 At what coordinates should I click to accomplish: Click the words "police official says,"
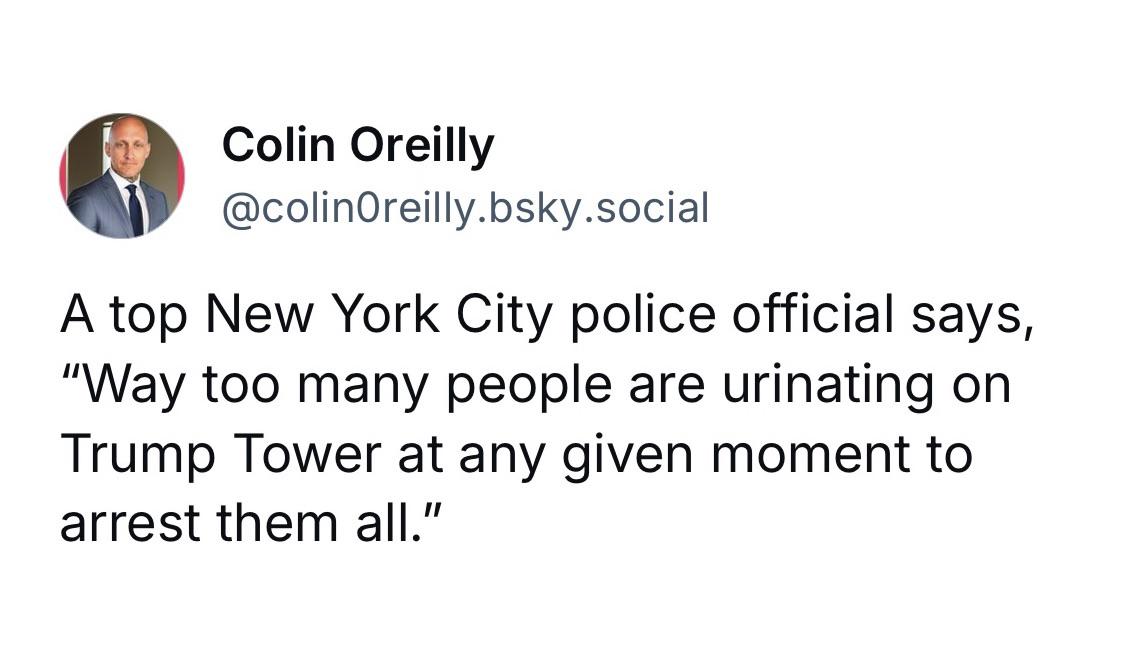pyautogui.click(x=802, y=315)
